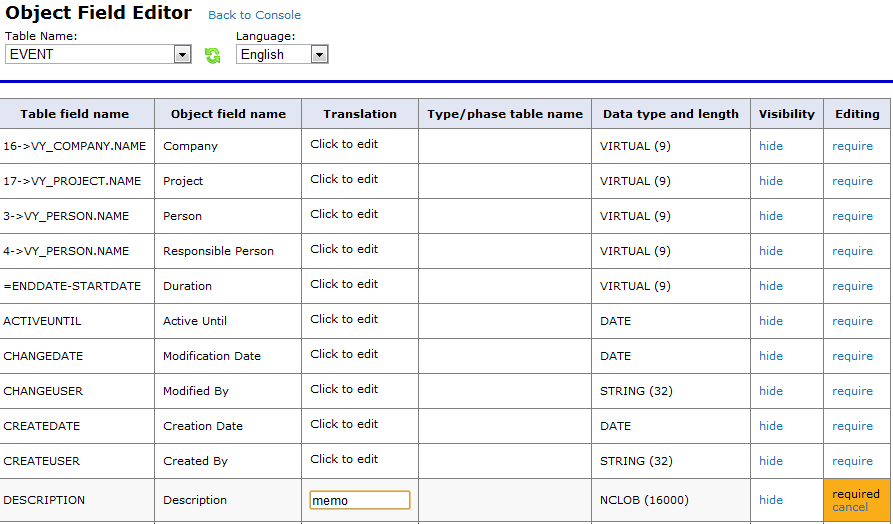The image size is (893, 524).
Task: Require the Project field
Action: click(852, 181)
